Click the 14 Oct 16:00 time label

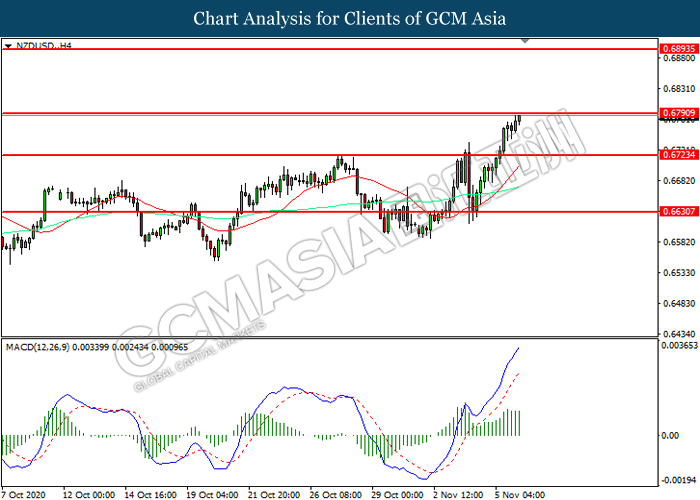pos(150,495)
